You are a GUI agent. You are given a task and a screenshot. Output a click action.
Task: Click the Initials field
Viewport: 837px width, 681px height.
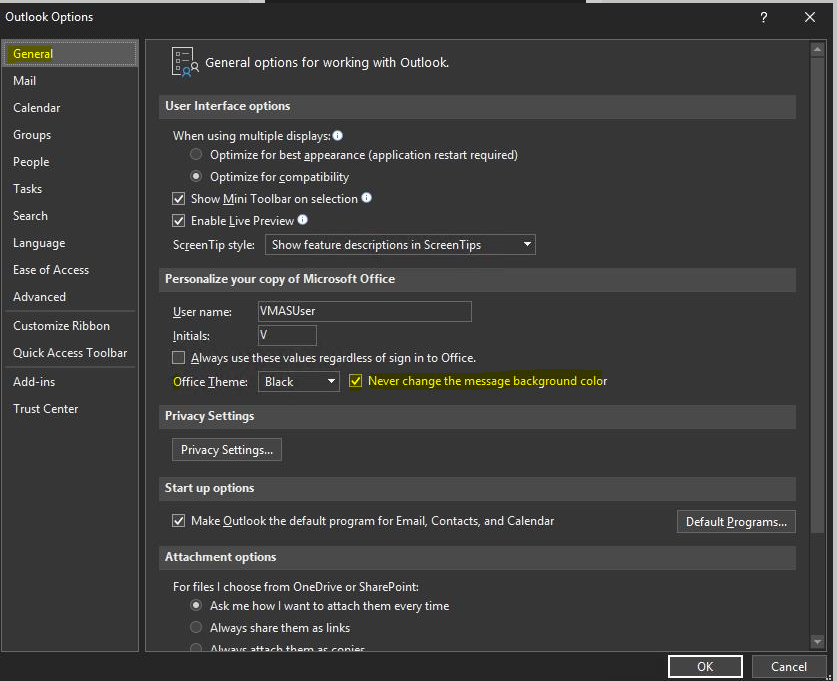287,336
